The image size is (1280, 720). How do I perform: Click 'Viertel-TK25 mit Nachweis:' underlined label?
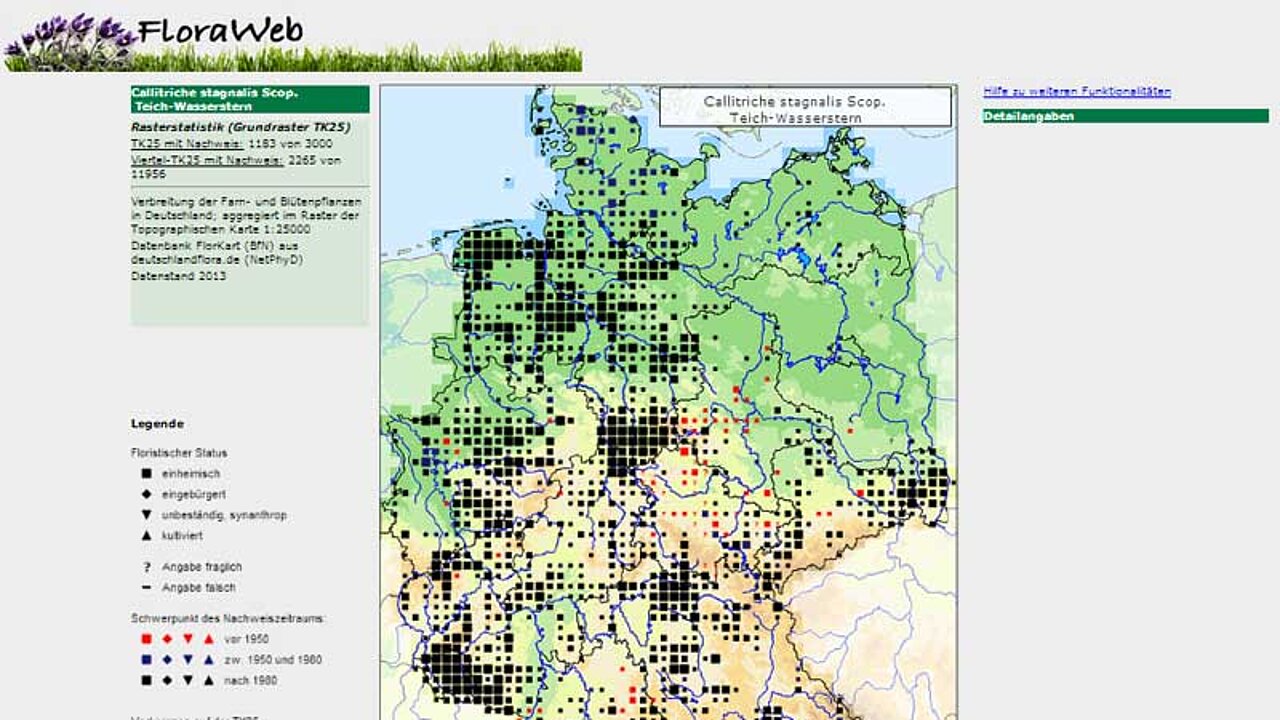[x=207, y=159]
